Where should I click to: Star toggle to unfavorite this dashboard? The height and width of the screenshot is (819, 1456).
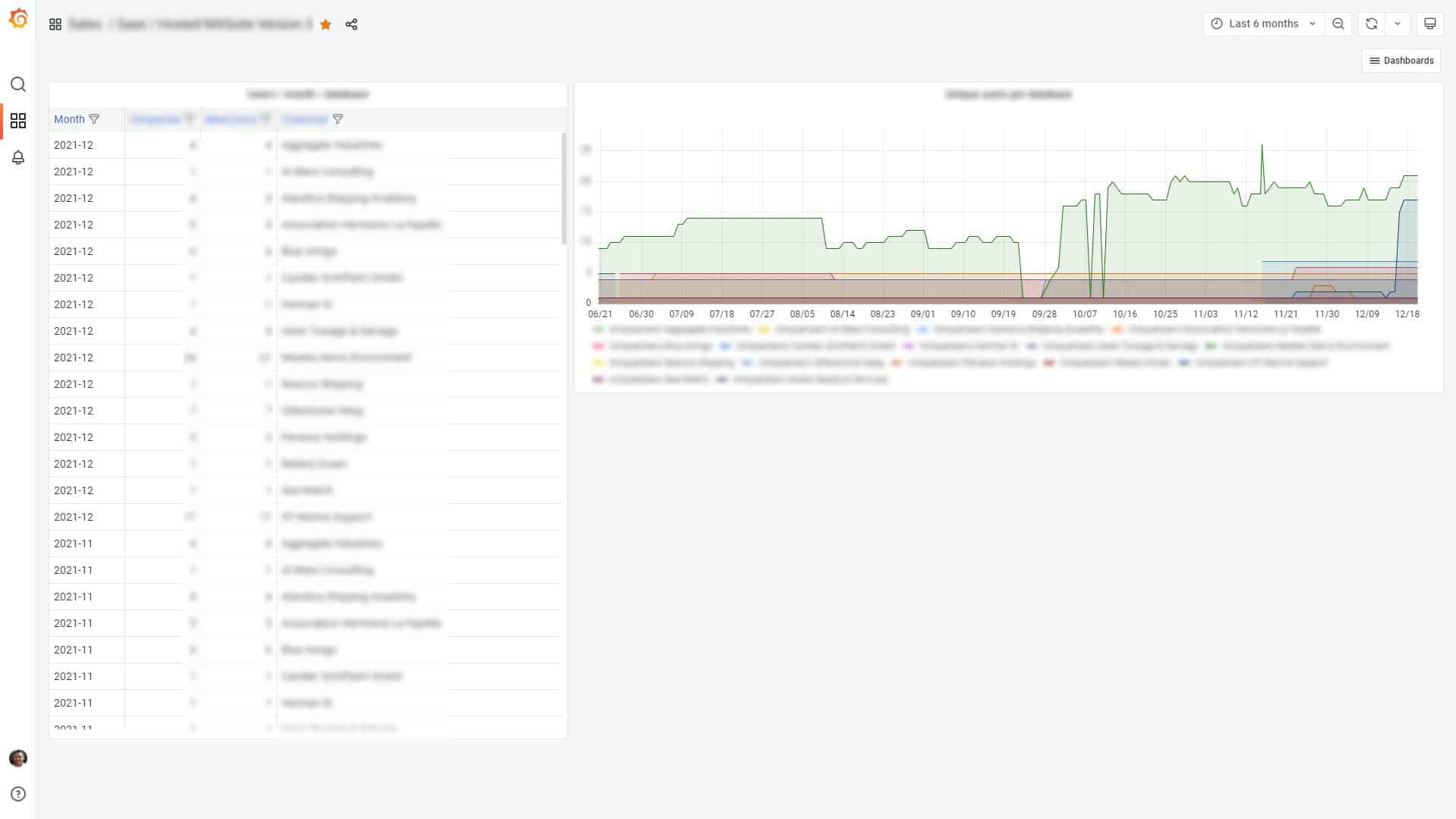point(326,24)
